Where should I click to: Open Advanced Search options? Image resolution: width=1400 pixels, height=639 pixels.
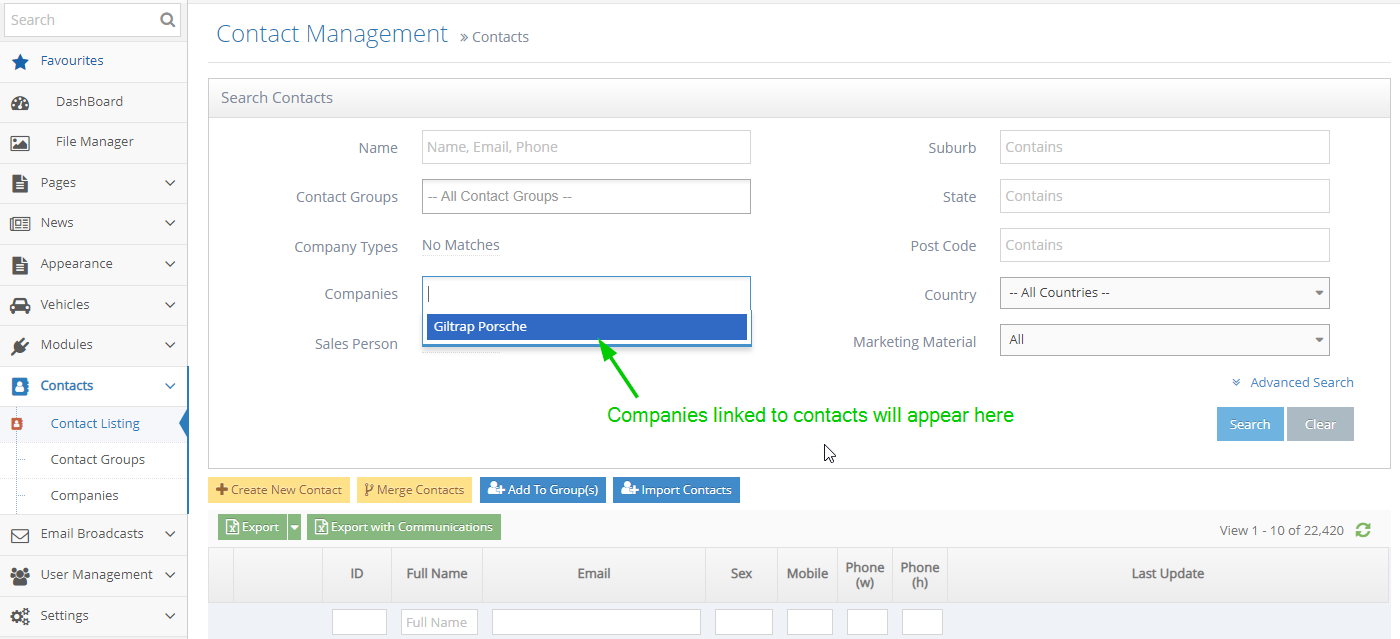[1300, 382]
